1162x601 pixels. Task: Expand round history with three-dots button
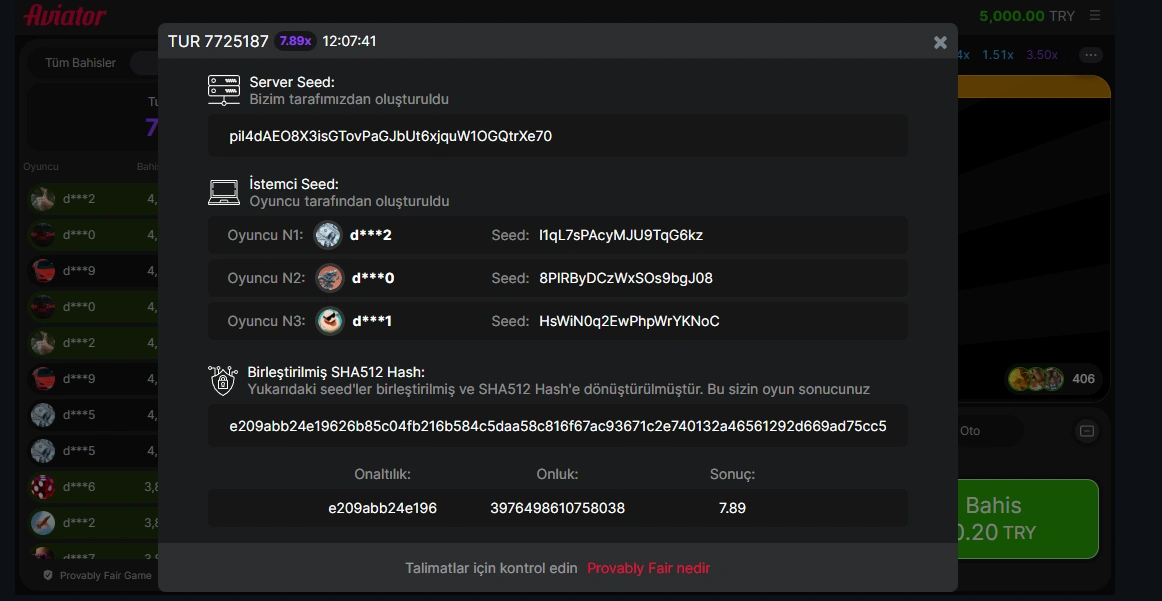point(1091,55)
